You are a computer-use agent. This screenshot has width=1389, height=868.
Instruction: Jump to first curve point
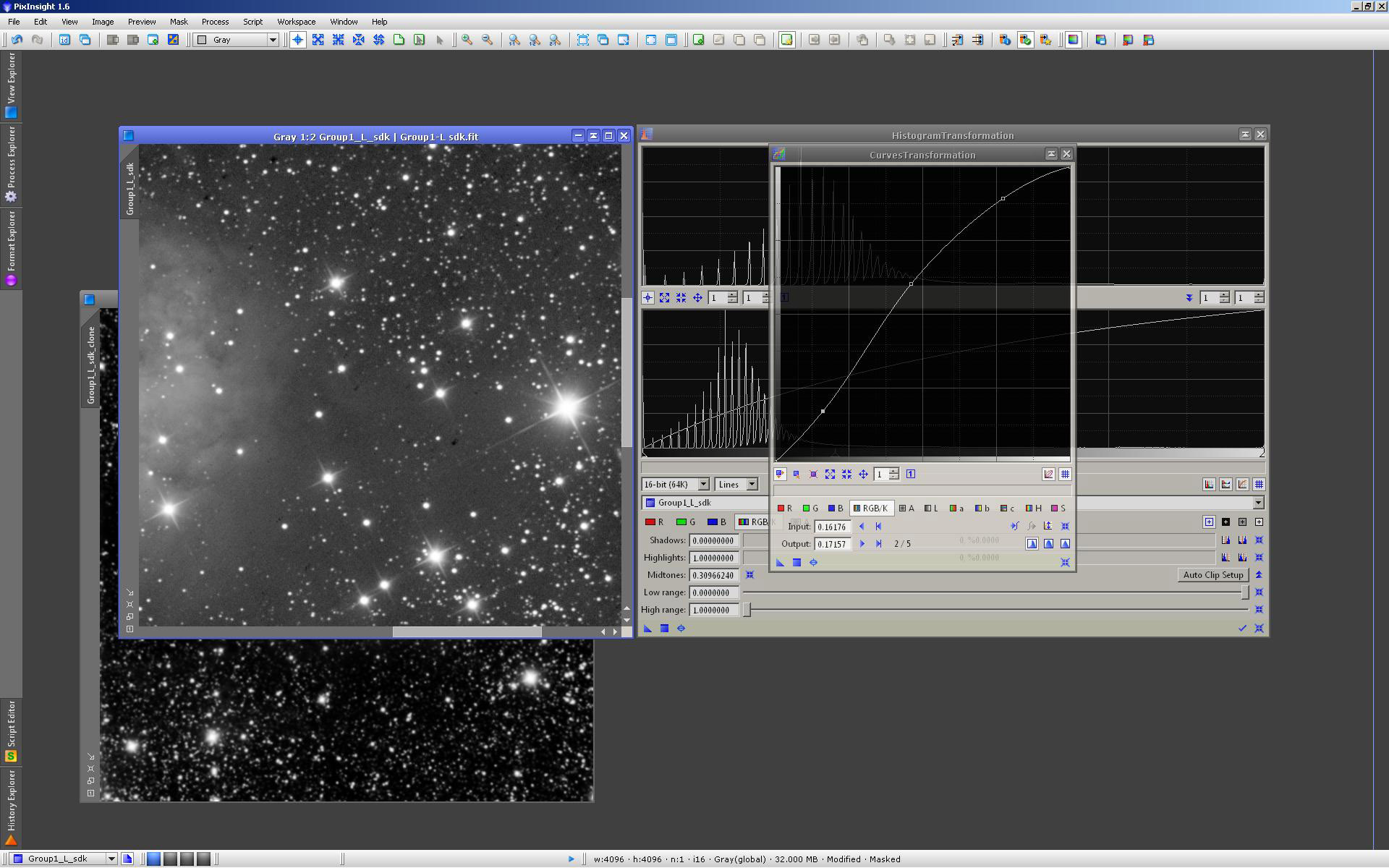[878, 527]
